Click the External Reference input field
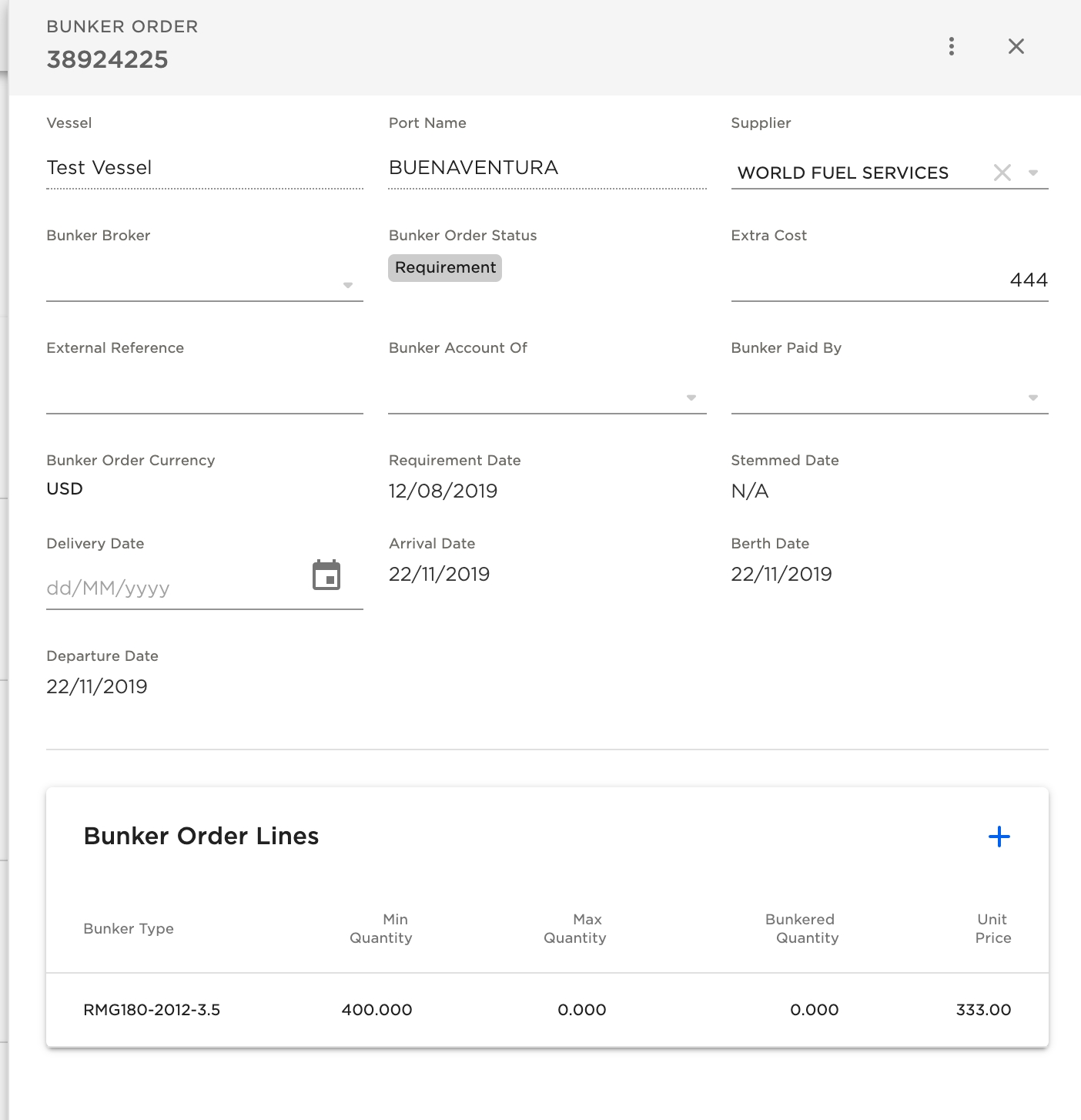Viewport: 1081px width, 1120px height. tap(204, 393)
